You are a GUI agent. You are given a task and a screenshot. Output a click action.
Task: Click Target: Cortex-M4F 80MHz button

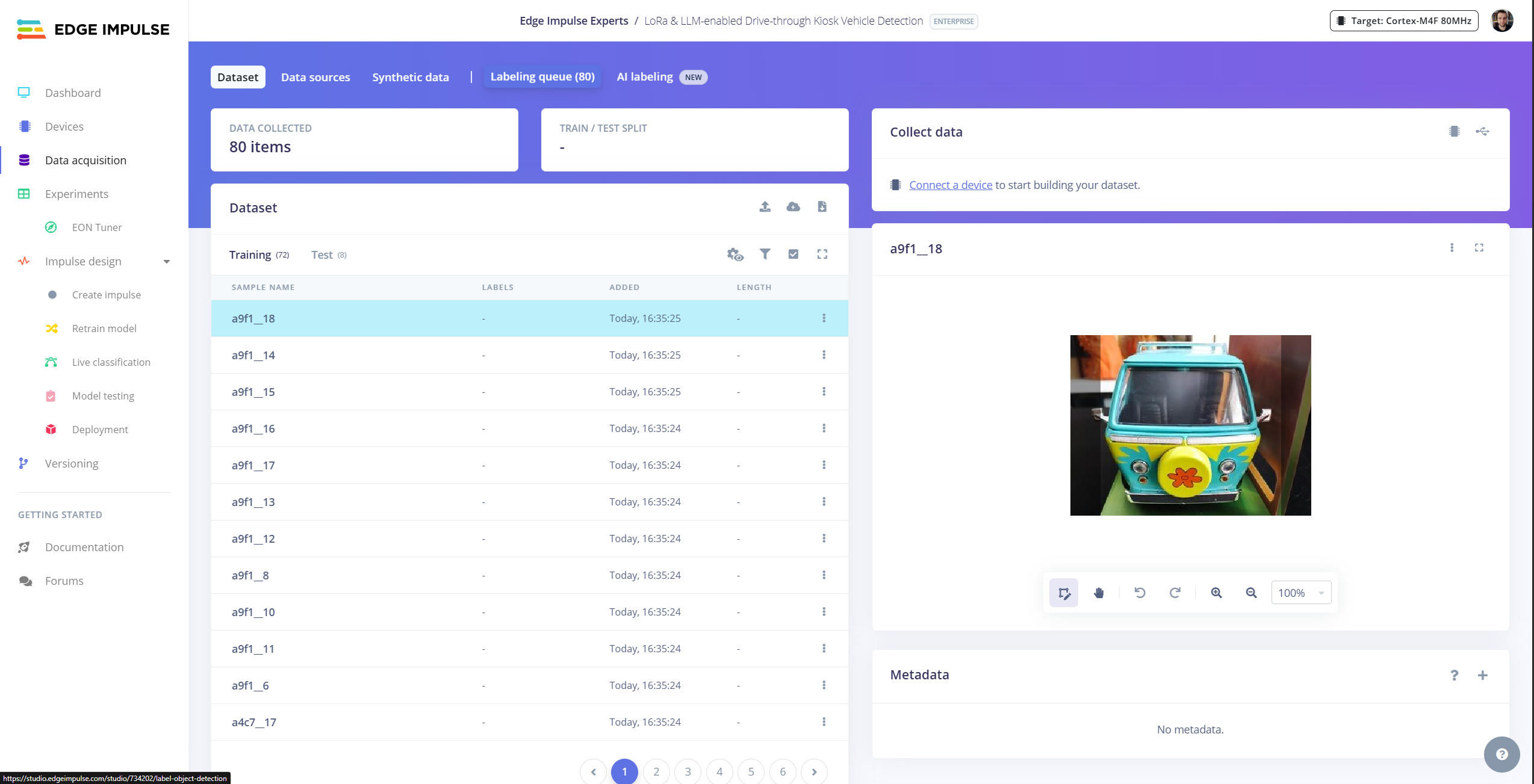click(x=1404, y=21)
